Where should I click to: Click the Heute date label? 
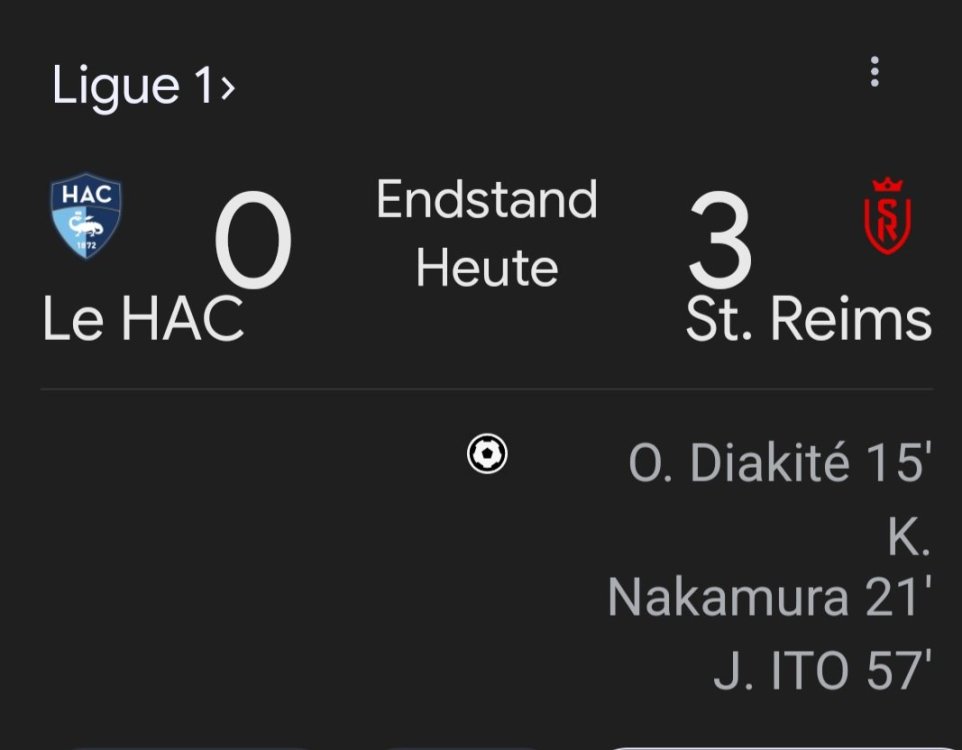click(x=487, y=268)
